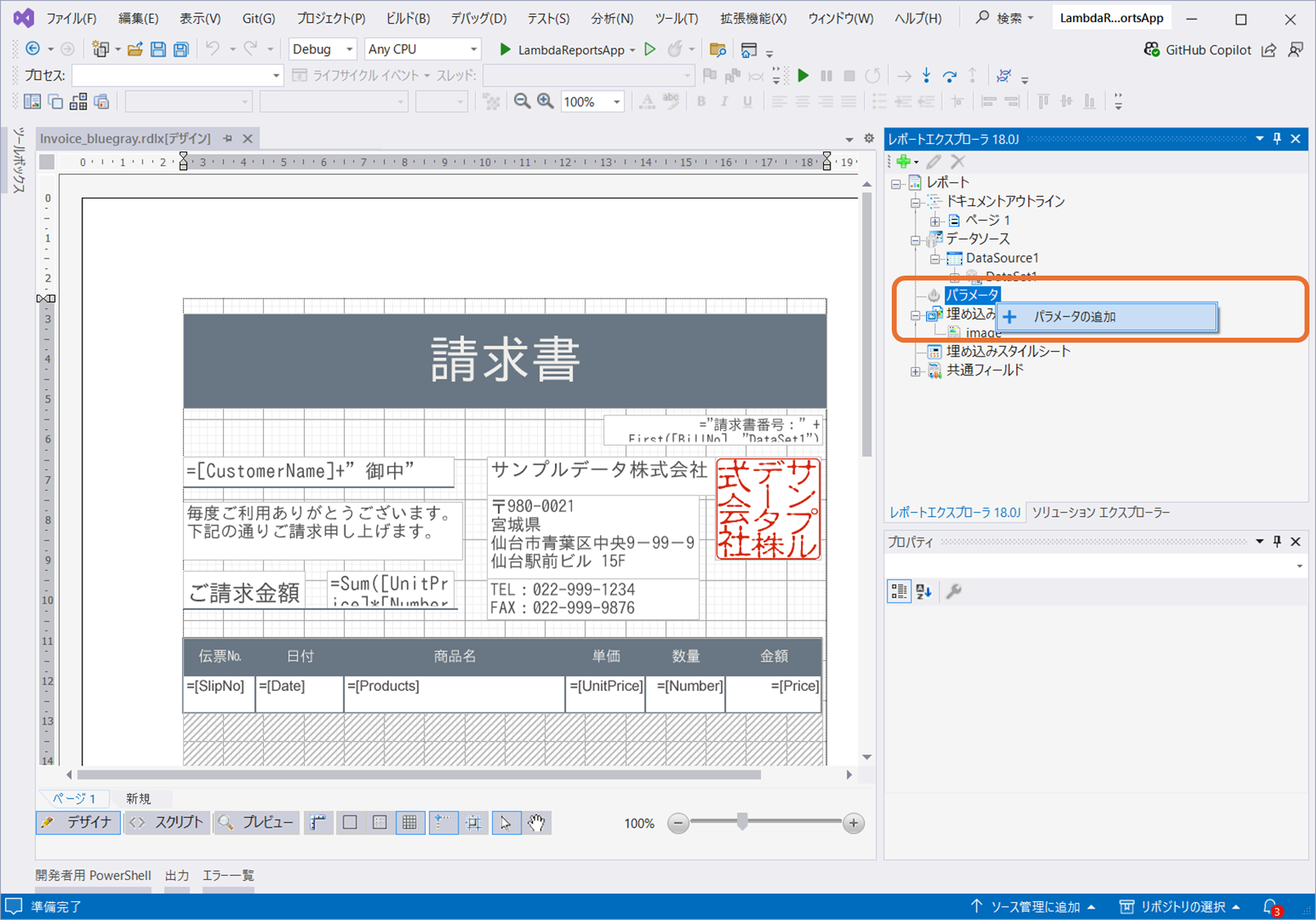Select the pan hand tool in designer toolbar

(536, 823)
